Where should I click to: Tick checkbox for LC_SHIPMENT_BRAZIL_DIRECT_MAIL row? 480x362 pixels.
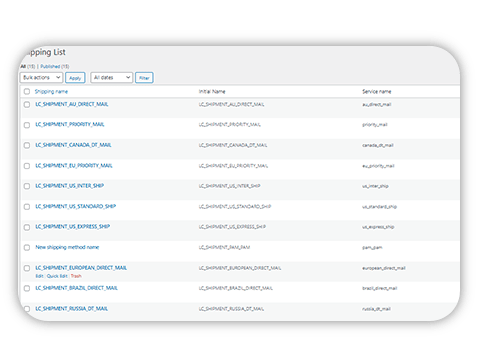coord(27,288)
